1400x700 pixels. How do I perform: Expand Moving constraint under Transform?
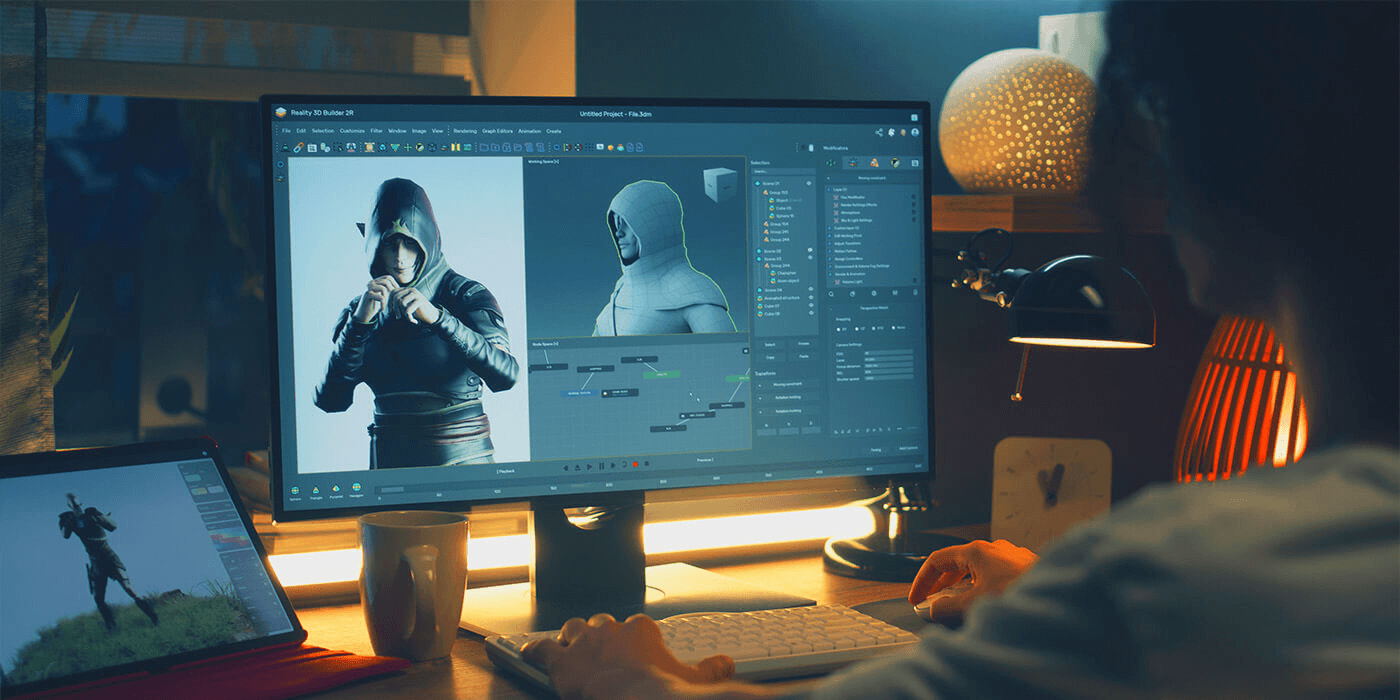[760, 385]
